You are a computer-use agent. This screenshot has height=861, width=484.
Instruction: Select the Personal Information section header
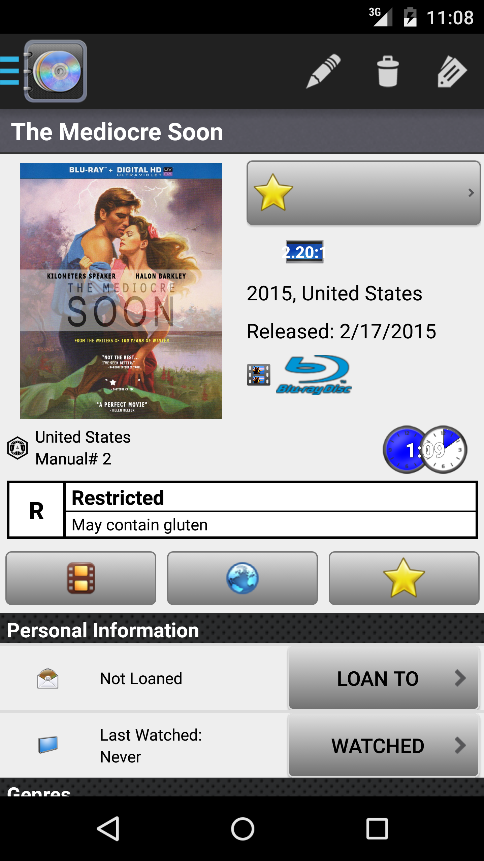click(242, 630)
